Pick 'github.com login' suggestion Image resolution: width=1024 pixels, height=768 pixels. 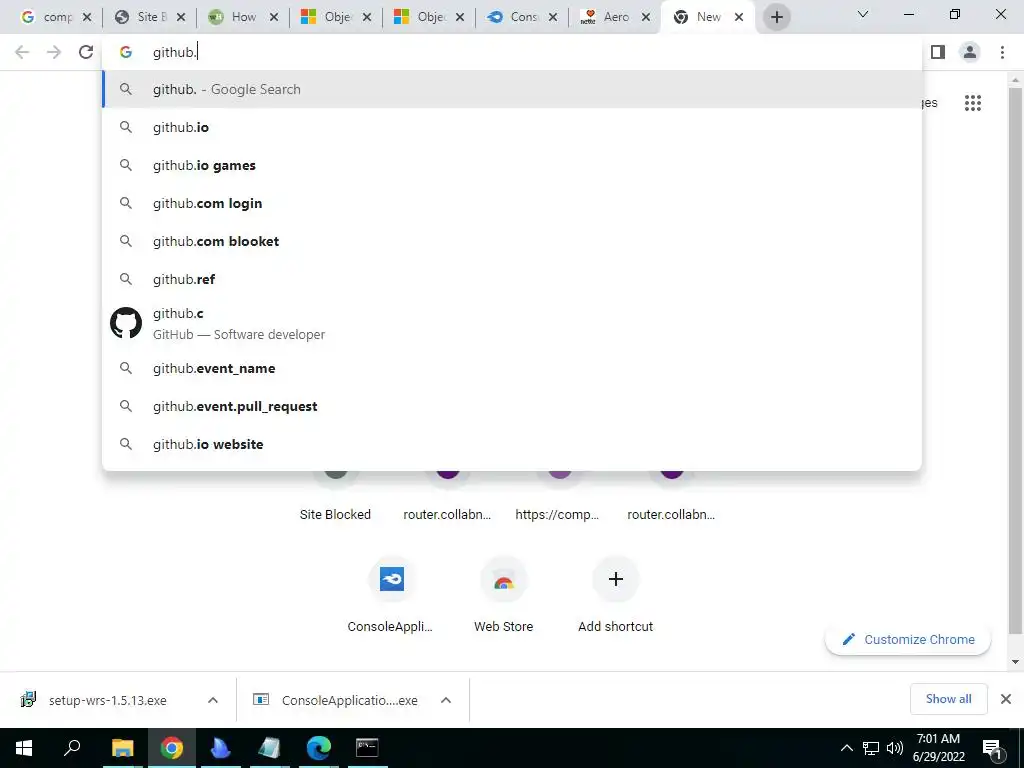(x=512, y=203)
